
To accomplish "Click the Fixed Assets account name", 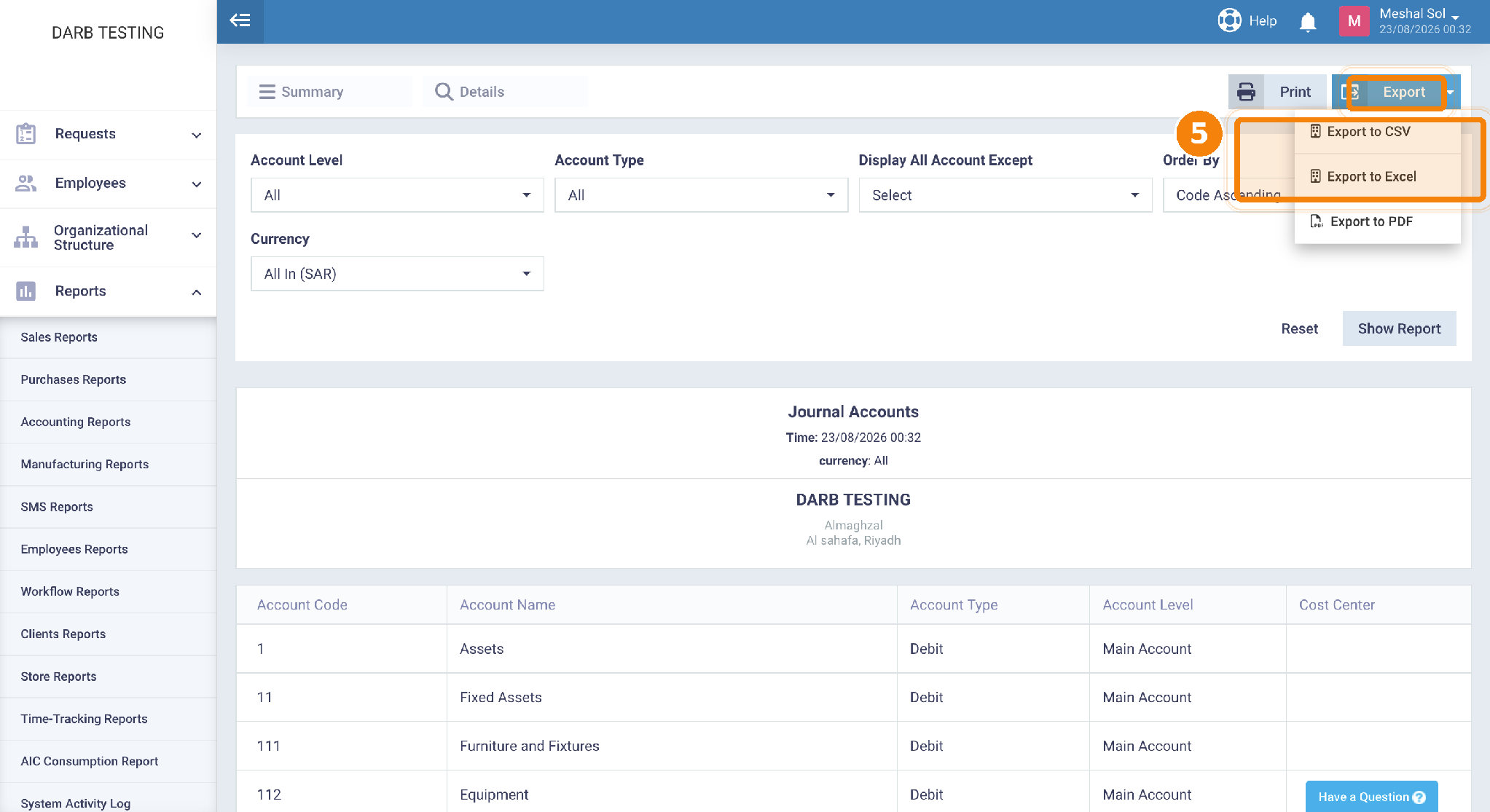I will (x=501, y=697).
